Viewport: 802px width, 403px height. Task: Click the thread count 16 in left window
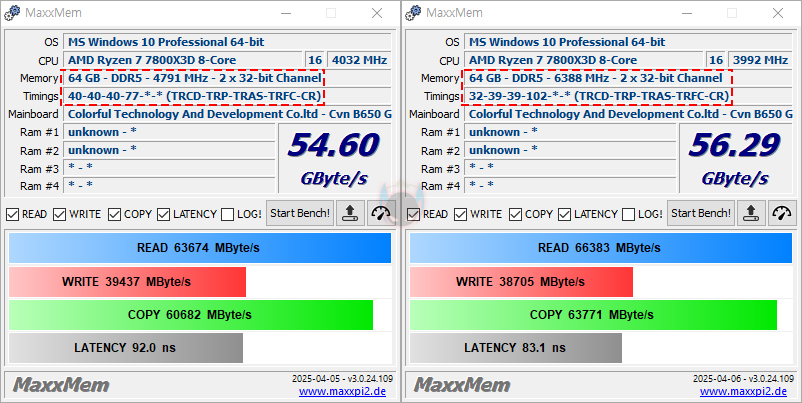tap(315, 60)
